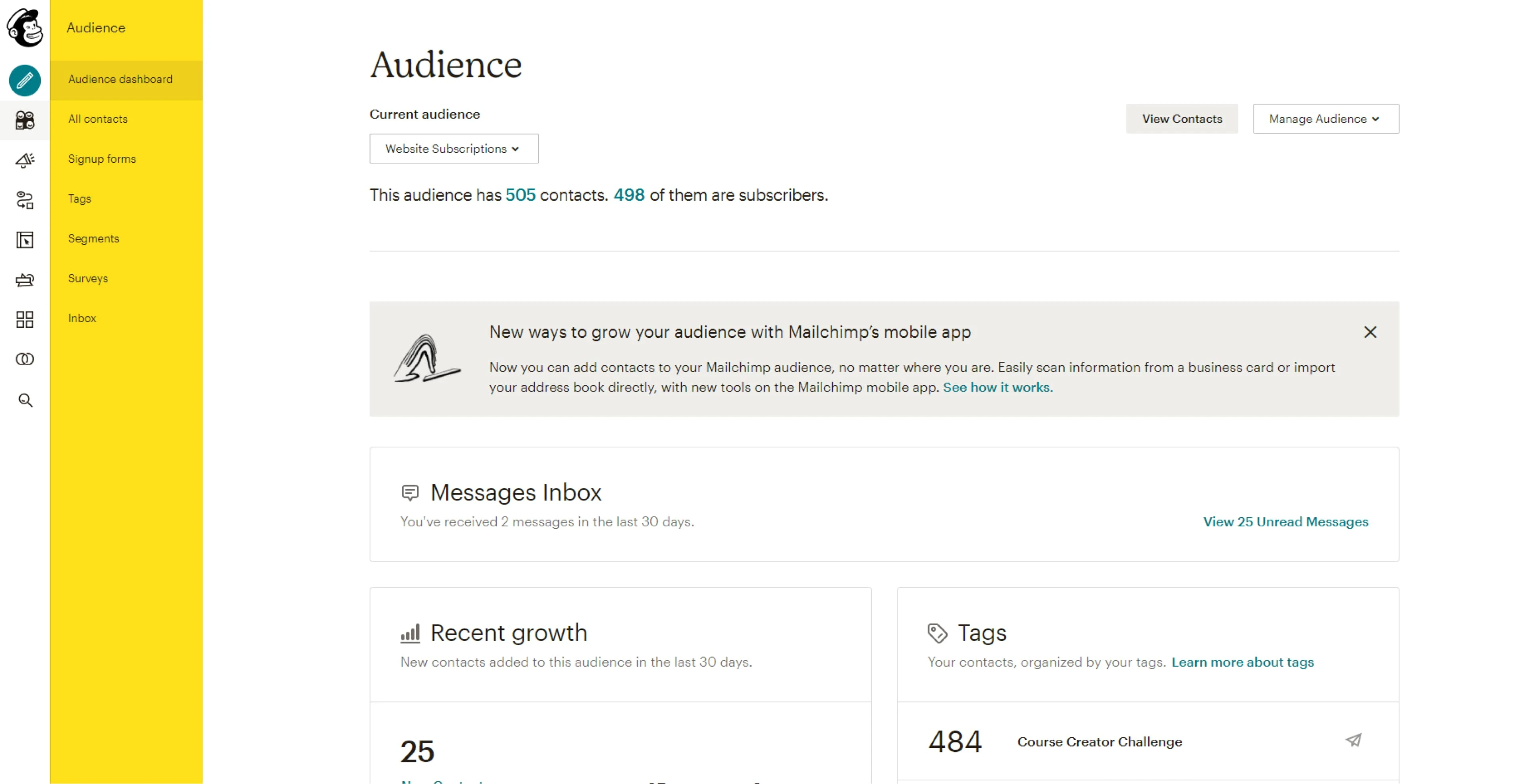
Task: Select Segments in the Audience menu
Action: click(x=93, y=238)
